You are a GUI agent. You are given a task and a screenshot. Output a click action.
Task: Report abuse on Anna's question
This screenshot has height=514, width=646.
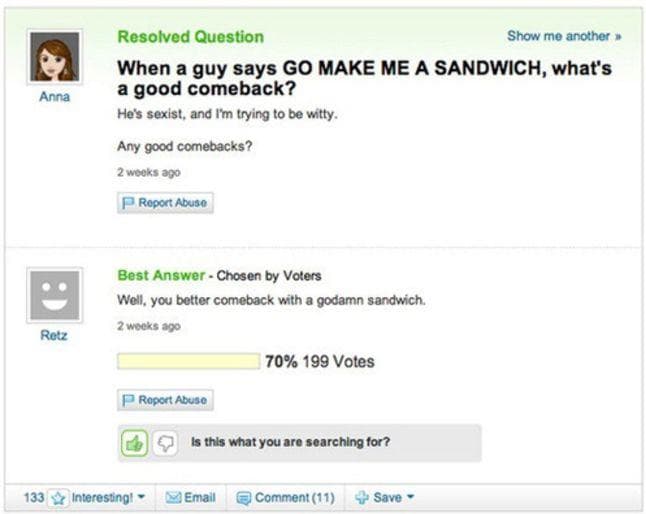pos(165,202)
